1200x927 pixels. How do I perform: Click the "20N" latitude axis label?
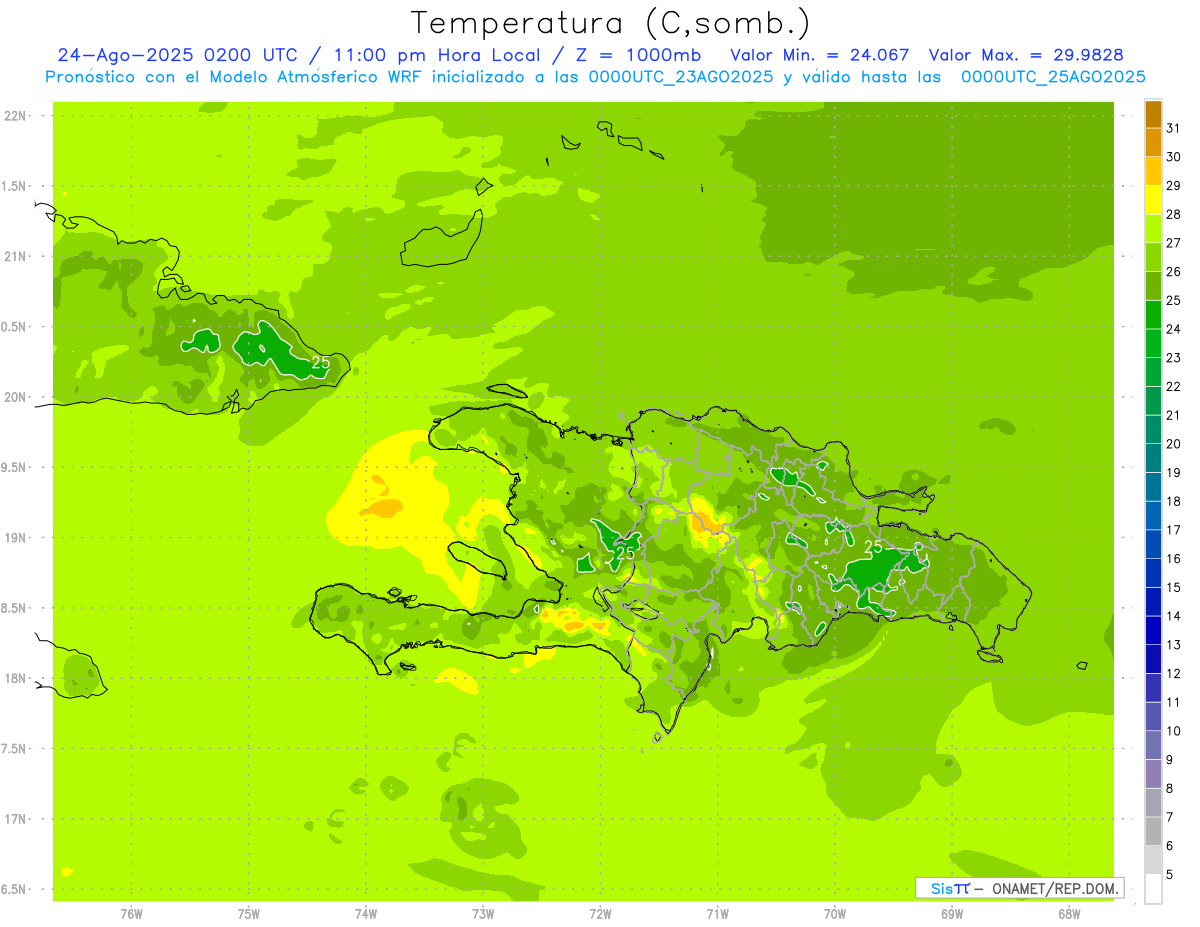(15, 397)
